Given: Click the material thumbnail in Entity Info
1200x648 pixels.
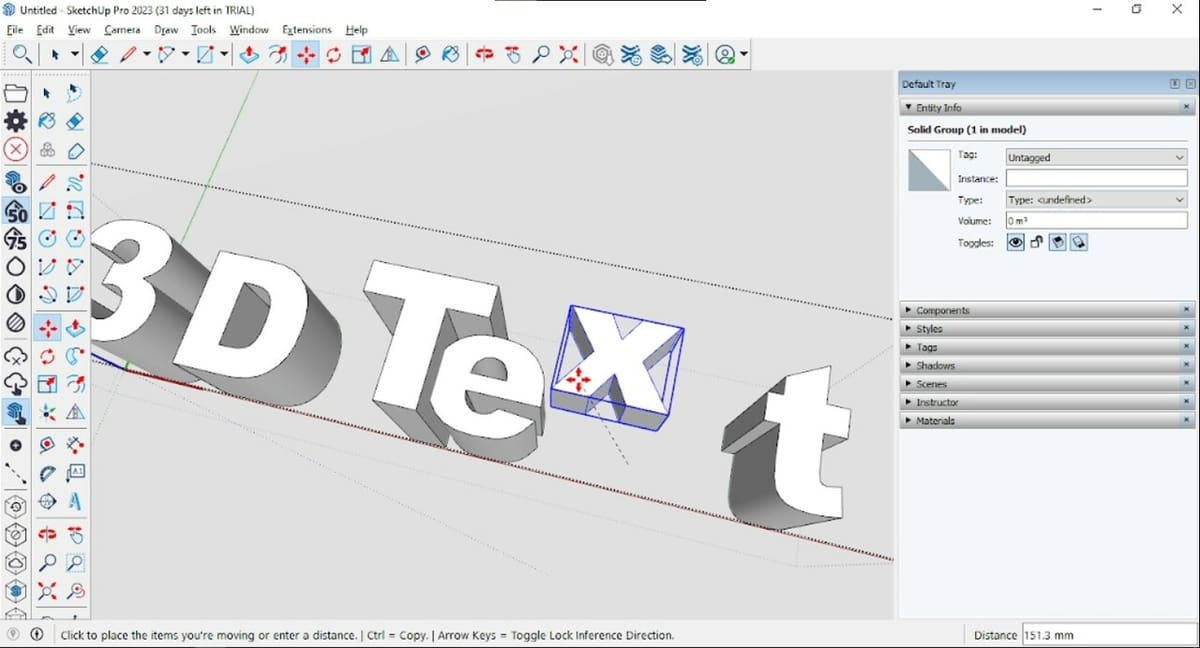Looking at the screenshot, I should point(928,170).
